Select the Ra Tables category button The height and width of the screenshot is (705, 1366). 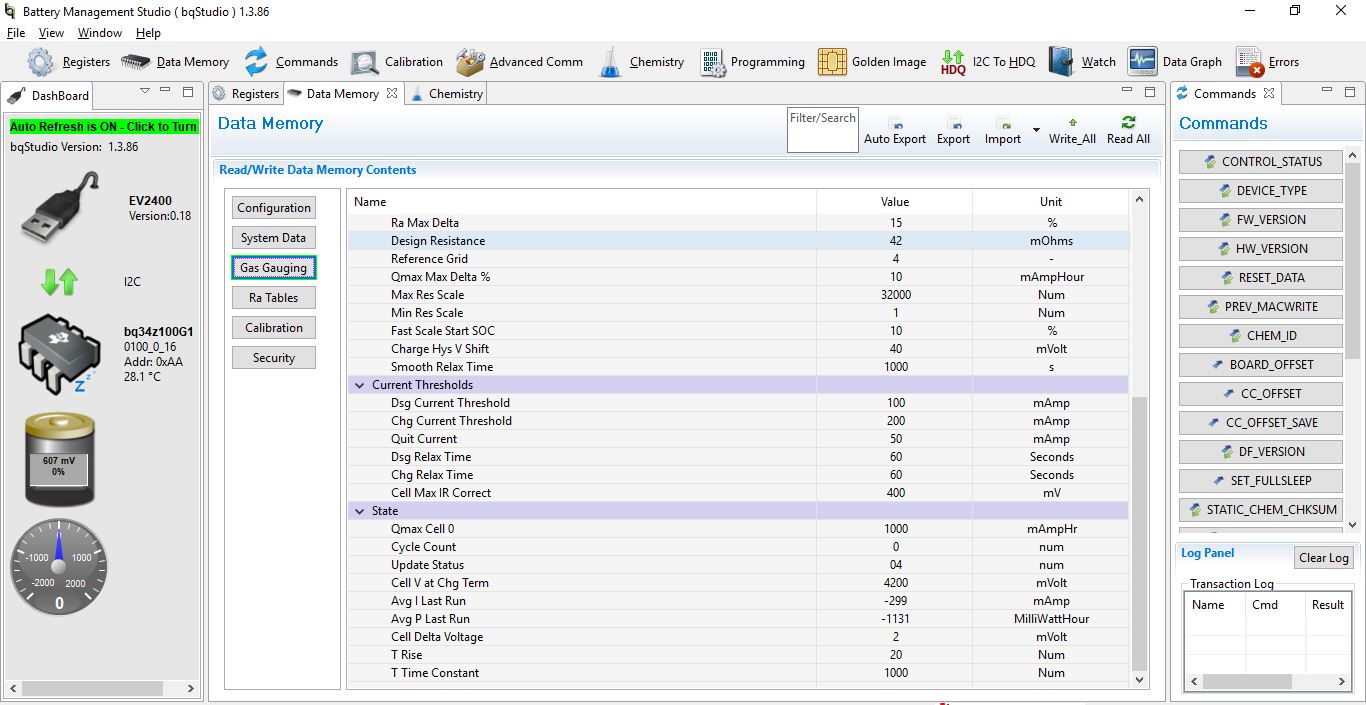(274, 298)
